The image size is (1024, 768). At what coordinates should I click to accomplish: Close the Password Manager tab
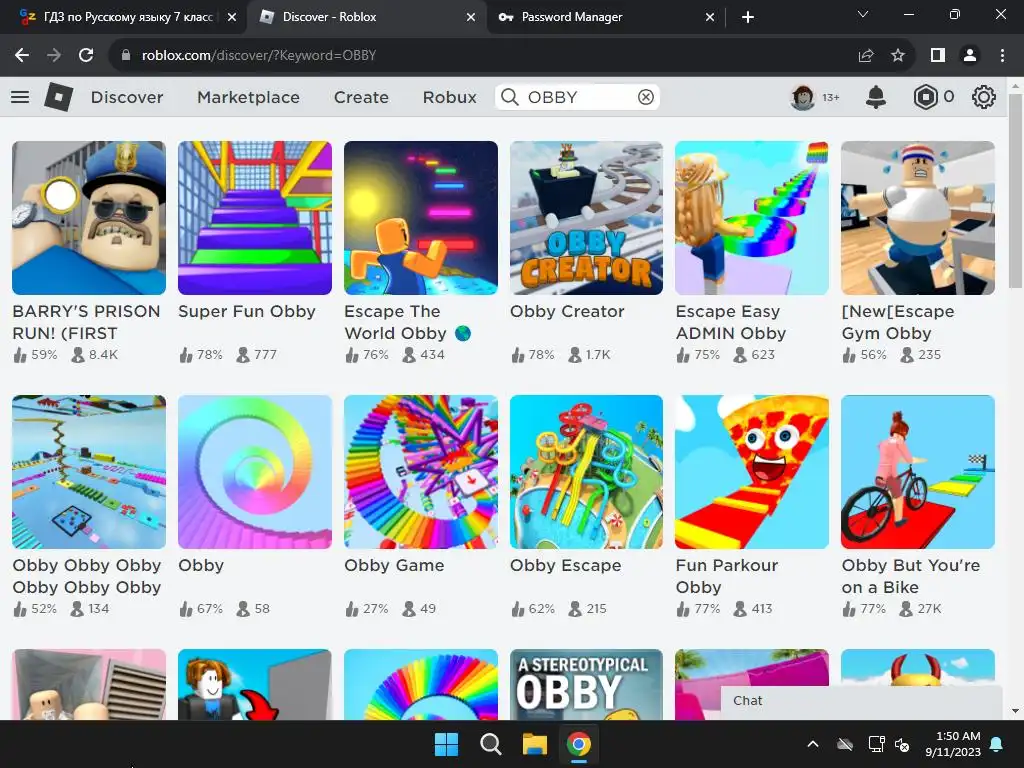click(x=710, y=17)
